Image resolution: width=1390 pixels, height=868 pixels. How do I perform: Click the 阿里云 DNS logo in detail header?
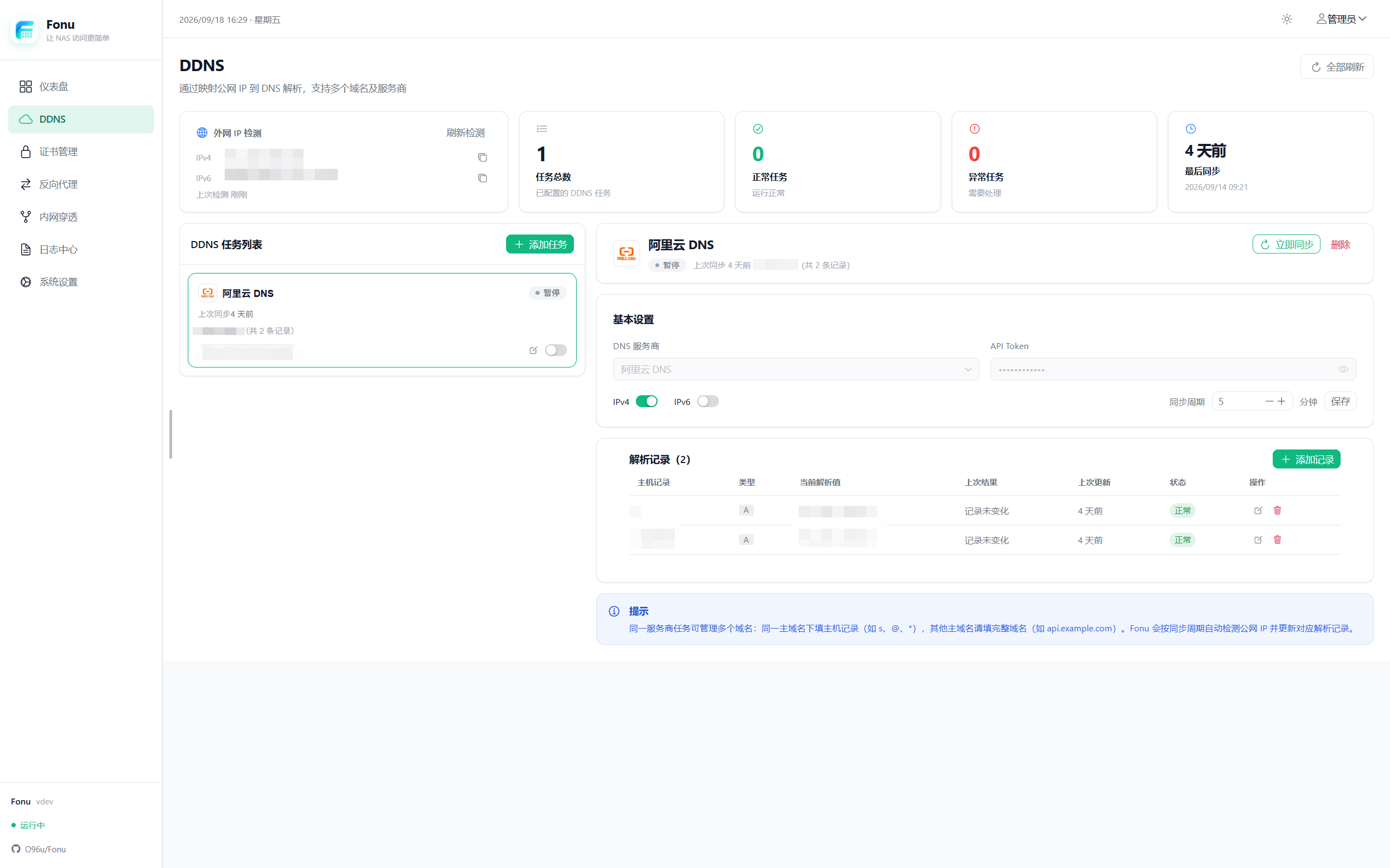[x=627, y=253]
